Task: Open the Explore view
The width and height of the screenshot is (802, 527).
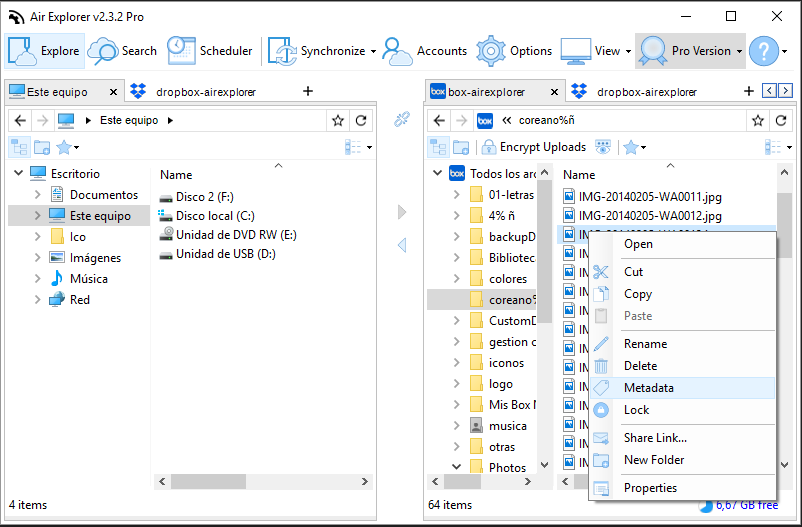Action: [x=44, y=51]
